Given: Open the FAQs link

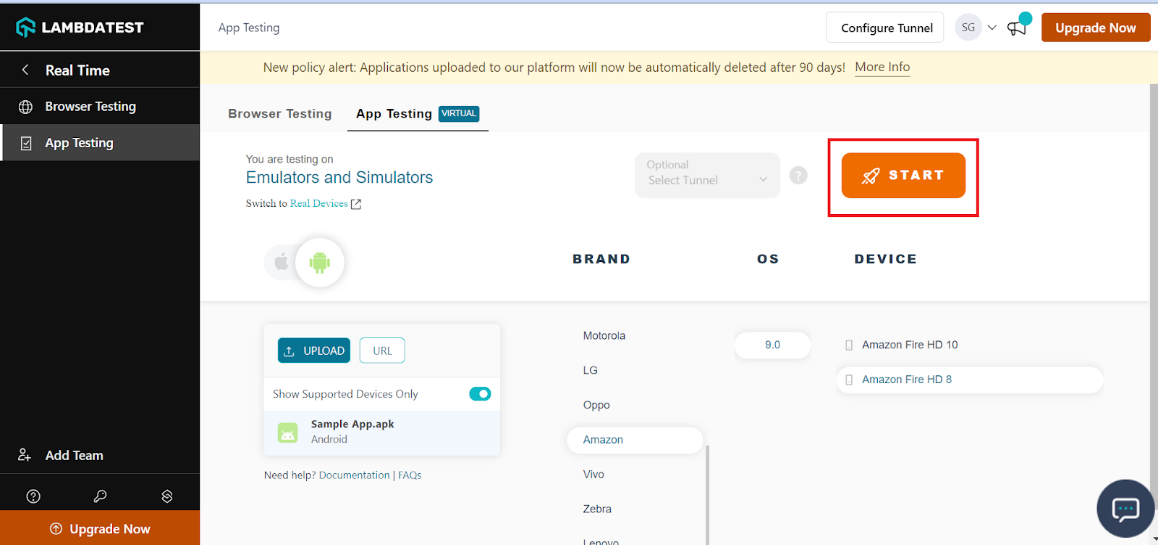Looking at the screenshot, I should 410,475.
